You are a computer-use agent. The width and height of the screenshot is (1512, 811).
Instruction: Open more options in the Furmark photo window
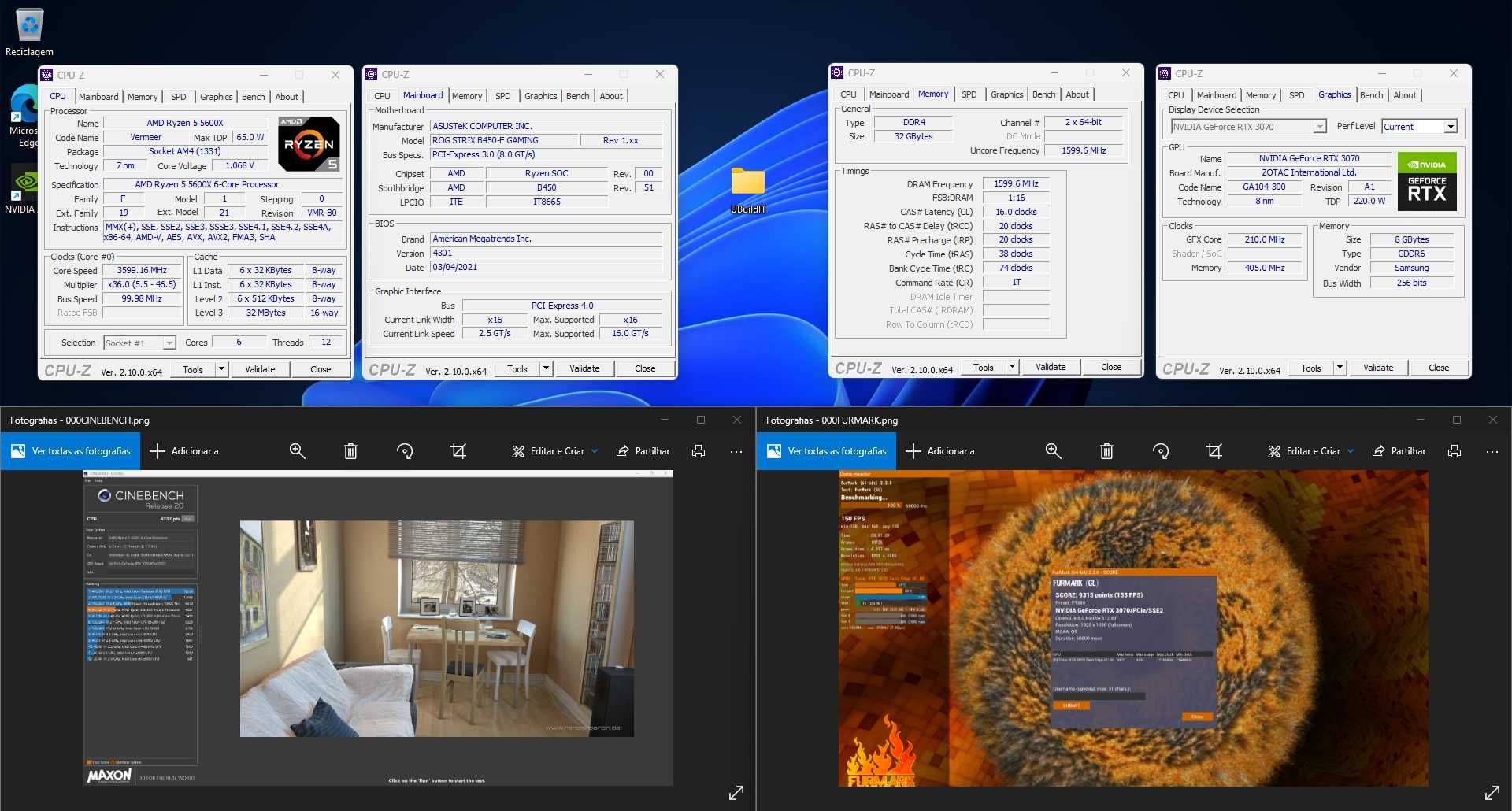coord(1492,451)
